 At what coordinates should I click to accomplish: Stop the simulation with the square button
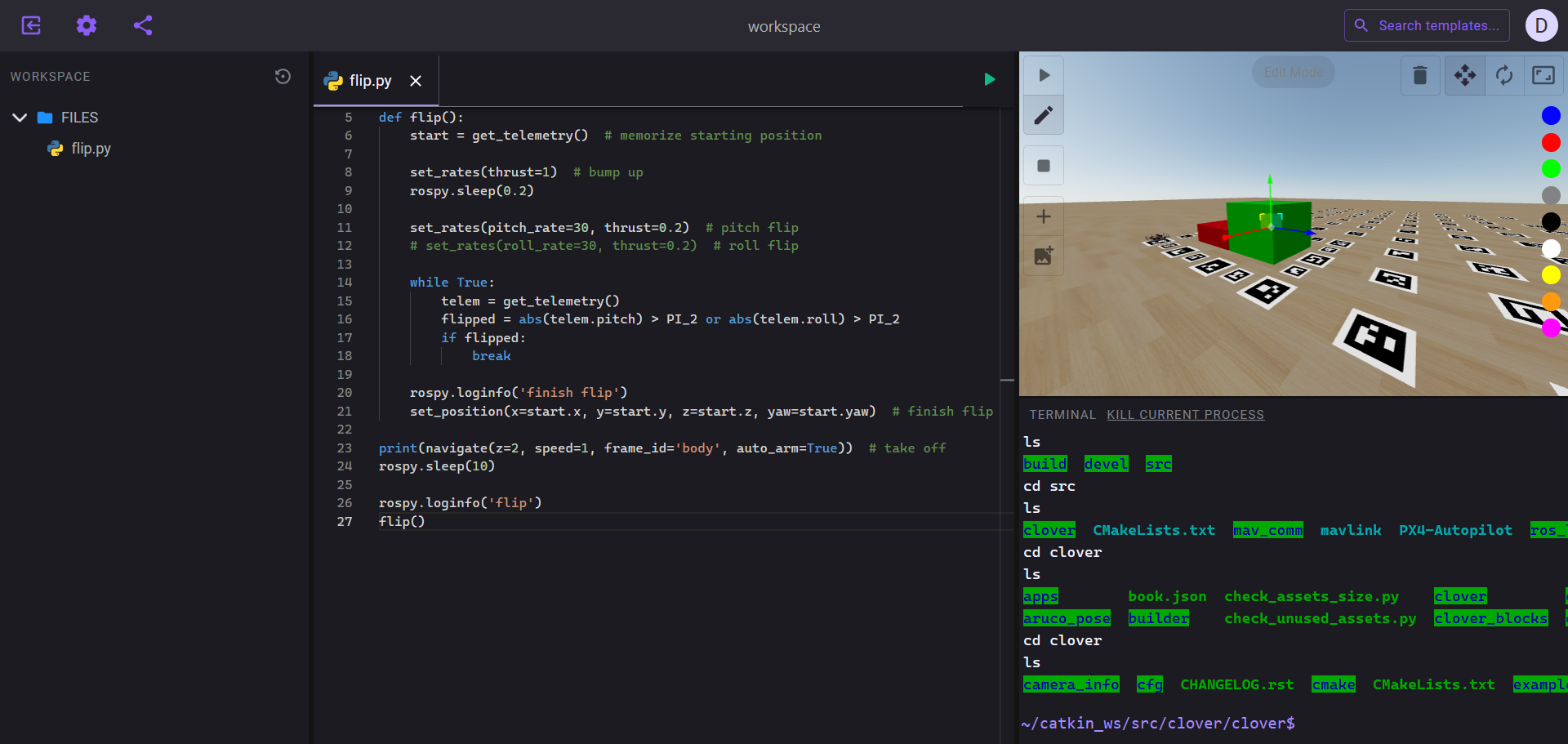1044,166
